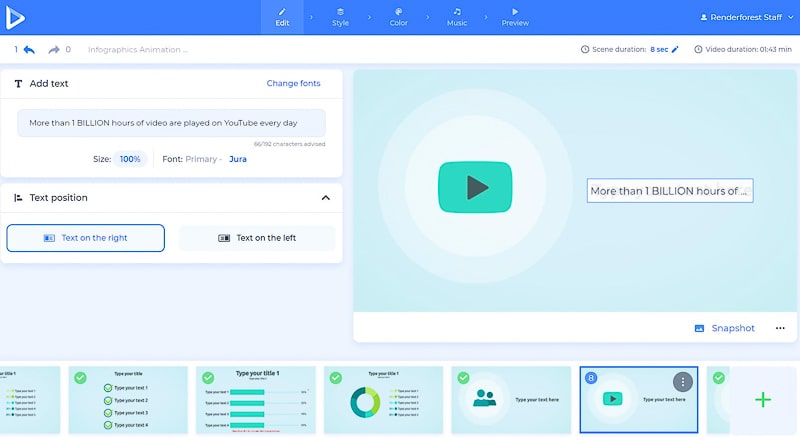Open the three-dot preview options menu

[x=780, y=328]
